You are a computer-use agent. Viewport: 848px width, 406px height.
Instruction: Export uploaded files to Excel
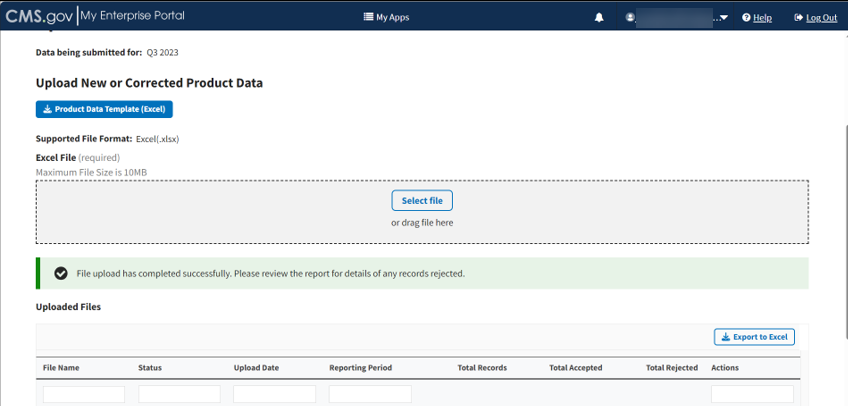tap(755, 337)
